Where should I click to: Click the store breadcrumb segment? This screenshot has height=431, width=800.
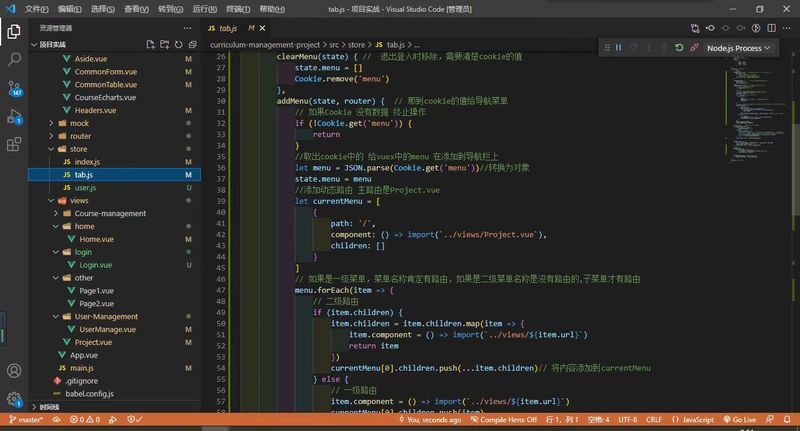356,45
